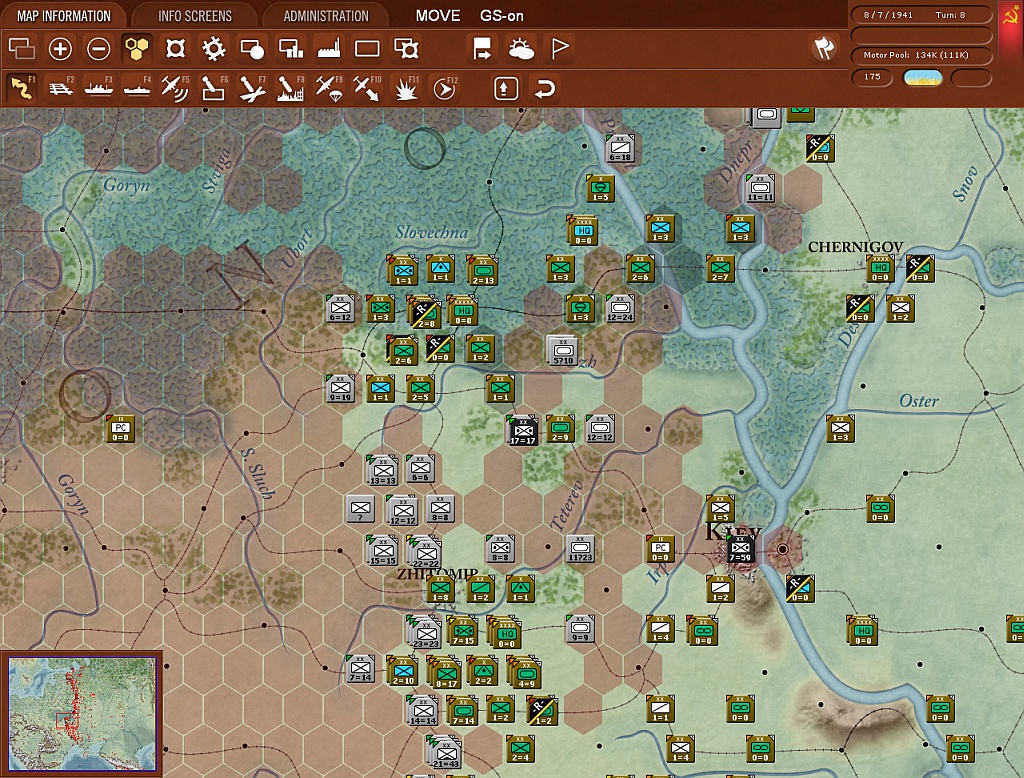Click the CHERNIGOV city label

855,247
